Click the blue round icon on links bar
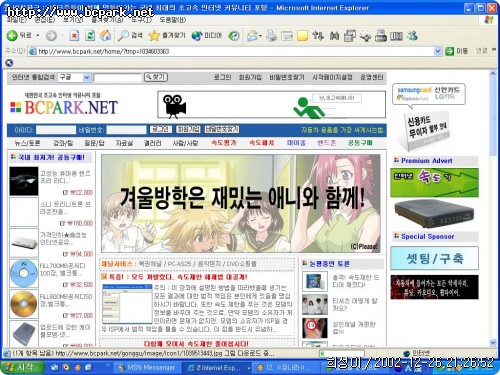Viewport: 500px width, 375px height. coord(9,63)
